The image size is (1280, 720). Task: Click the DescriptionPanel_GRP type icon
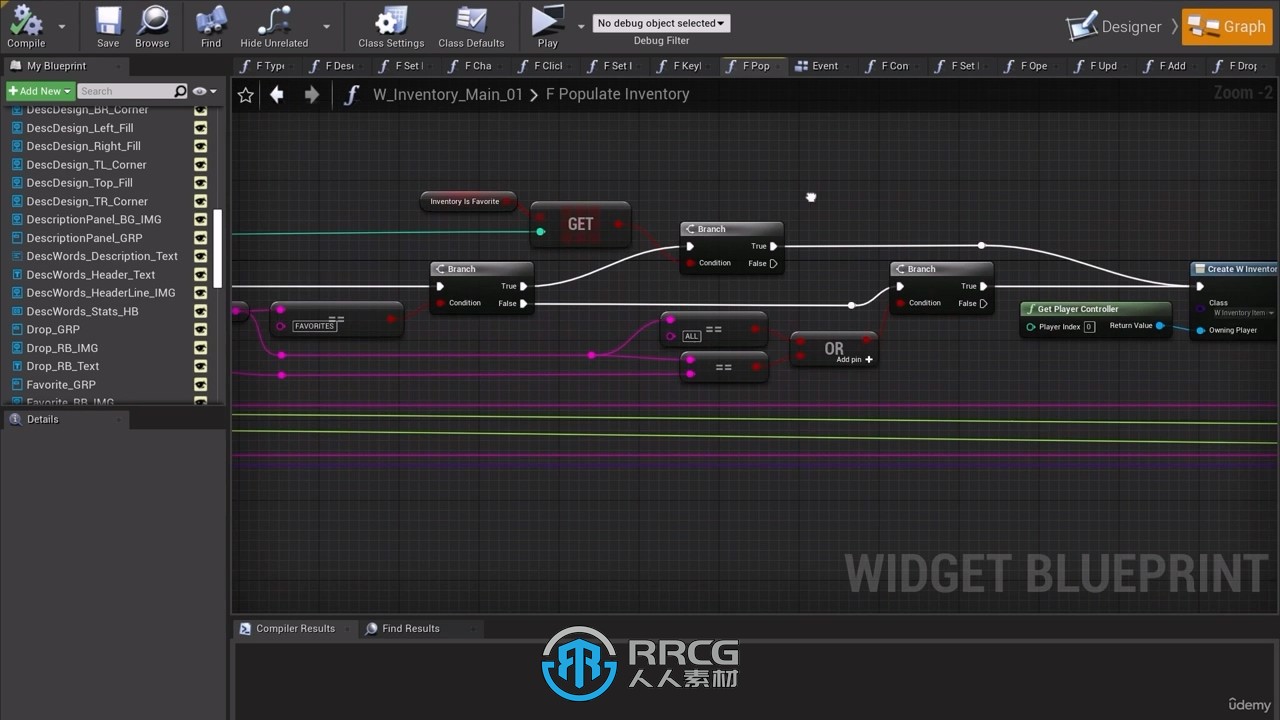click(x=17, y=238)
